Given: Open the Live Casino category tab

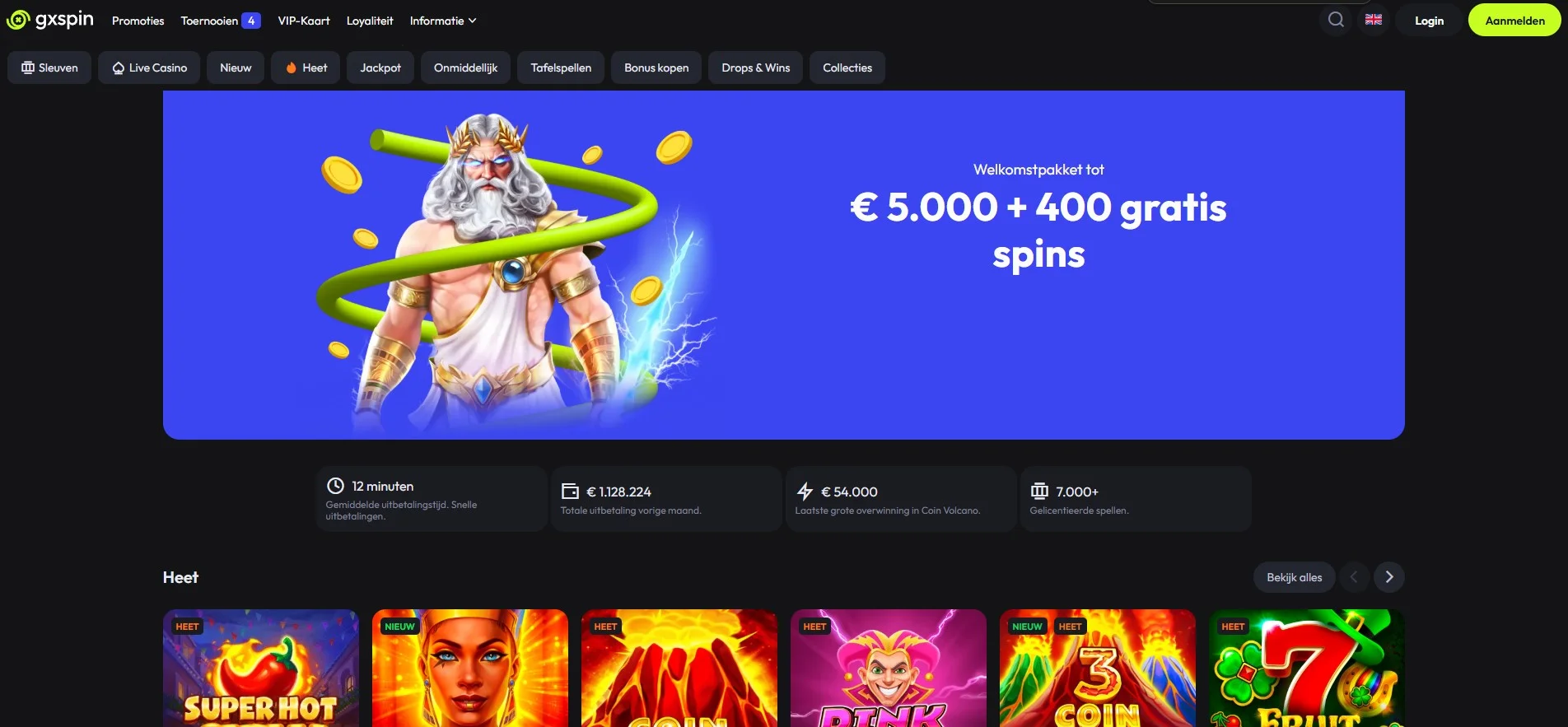Looking at the screenshot, I should [149, 68].
